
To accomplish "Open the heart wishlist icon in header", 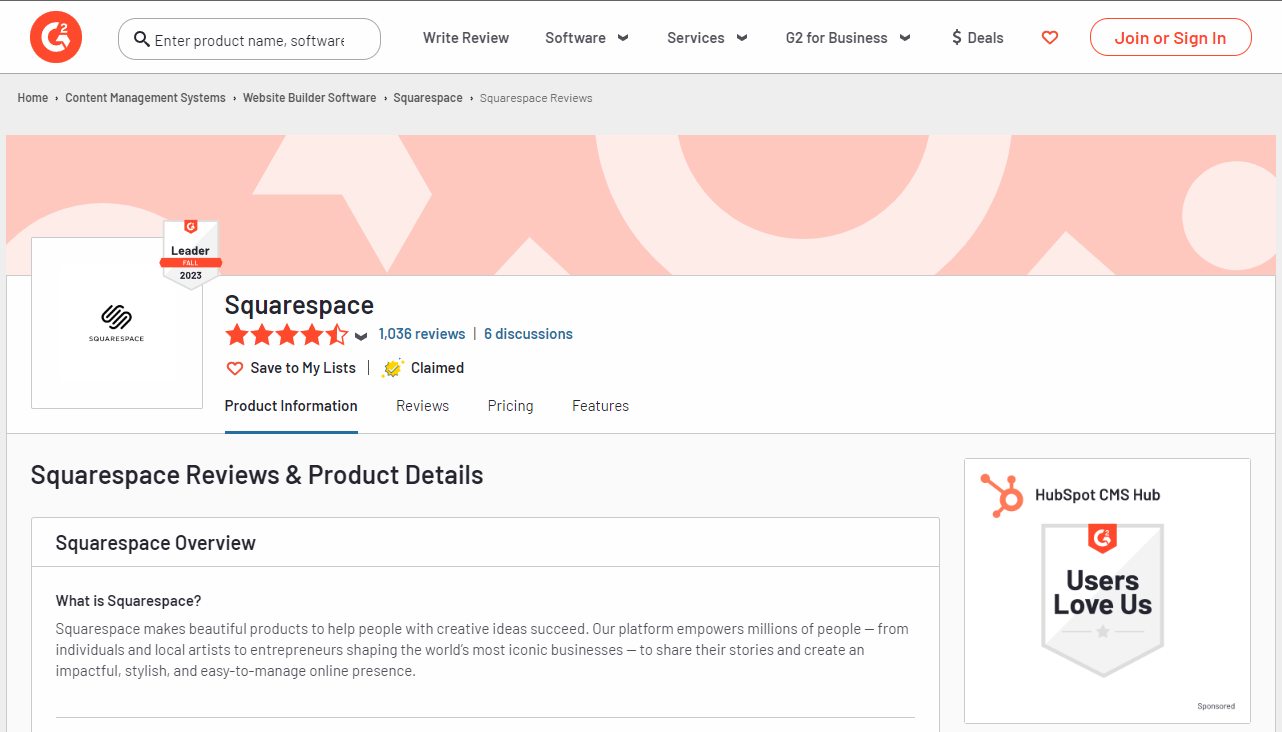I will point(1050,38).
